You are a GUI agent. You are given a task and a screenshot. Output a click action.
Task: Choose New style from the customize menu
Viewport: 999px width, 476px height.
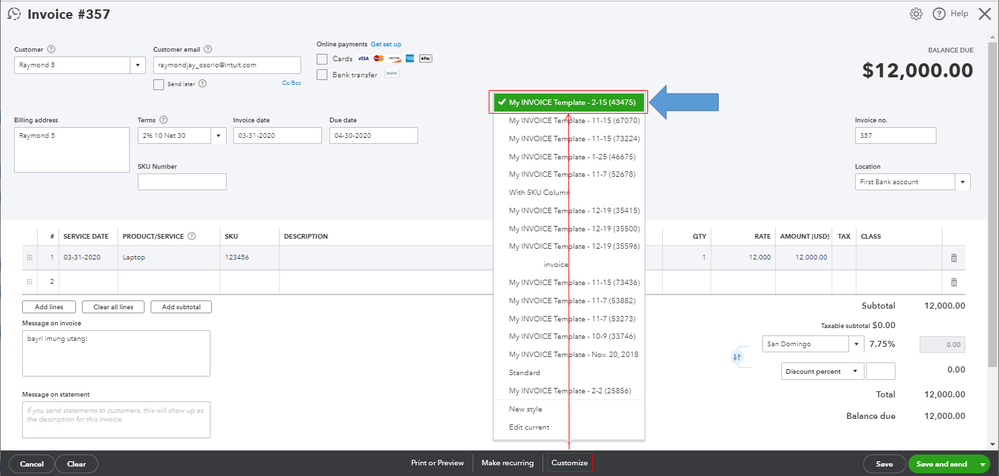click(526, 409)
